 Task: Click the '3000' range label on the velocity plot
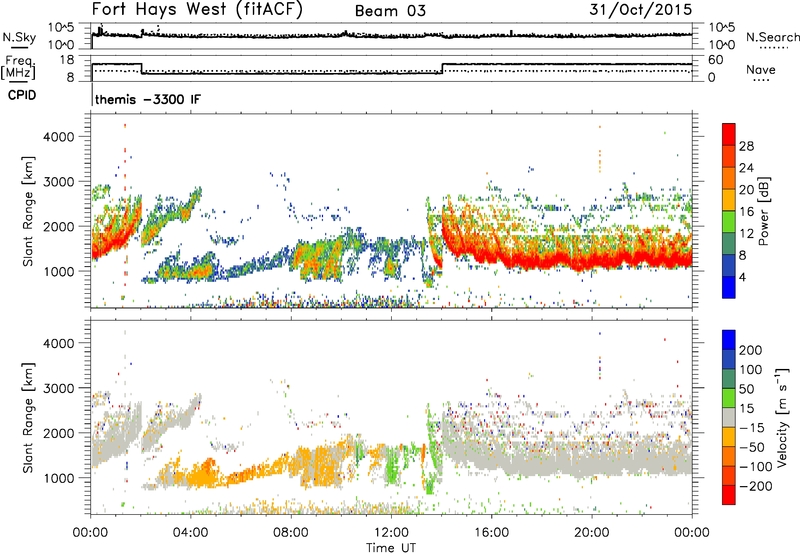coord(58,388)
